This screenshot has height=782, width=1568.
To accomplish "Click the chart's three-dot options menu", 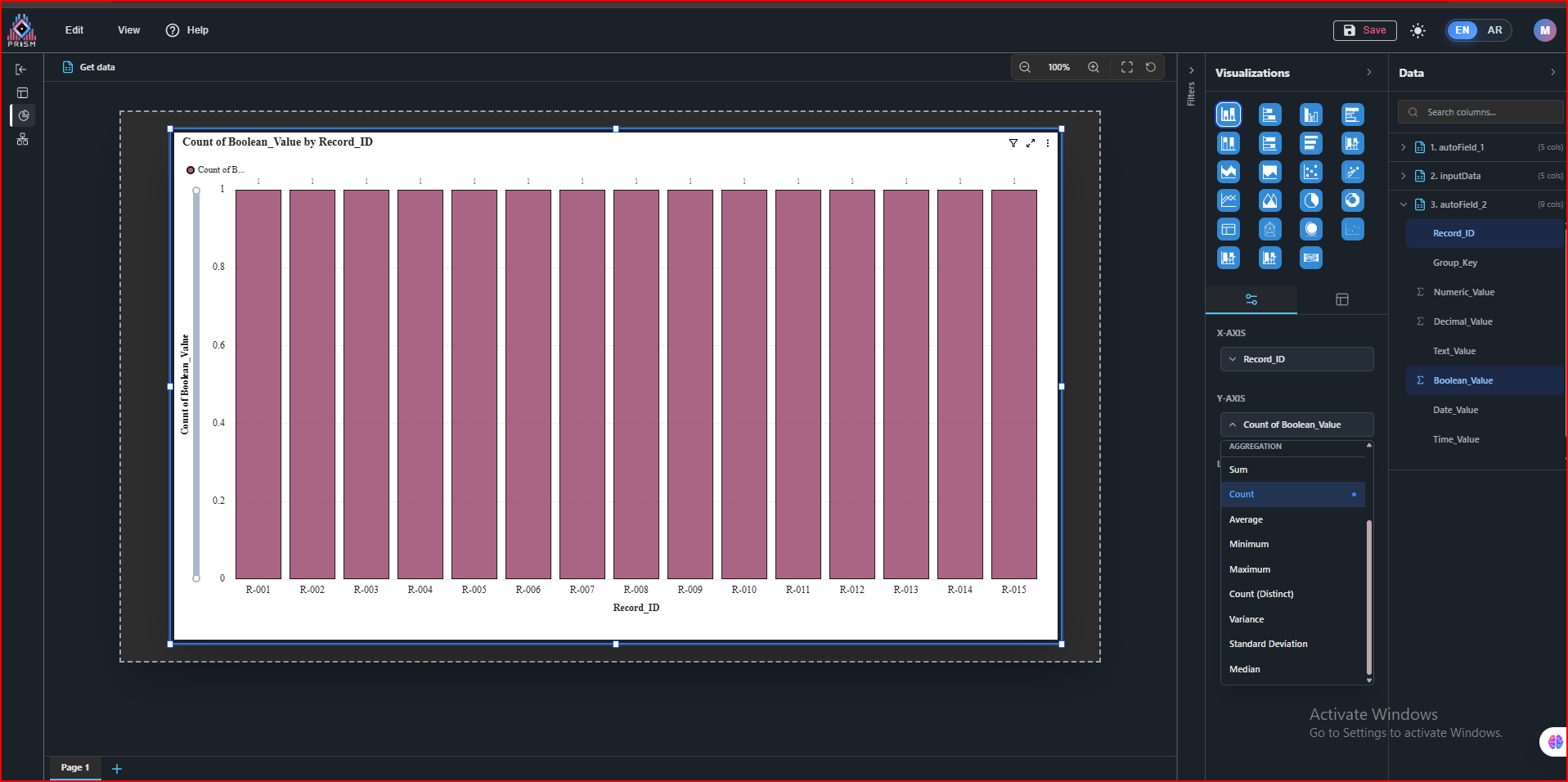I will (x=1047, y=143).
